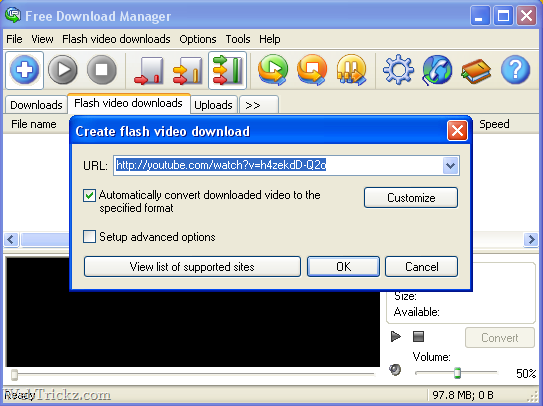
Task: Click the Speed column header
Action: pos(494,124)
